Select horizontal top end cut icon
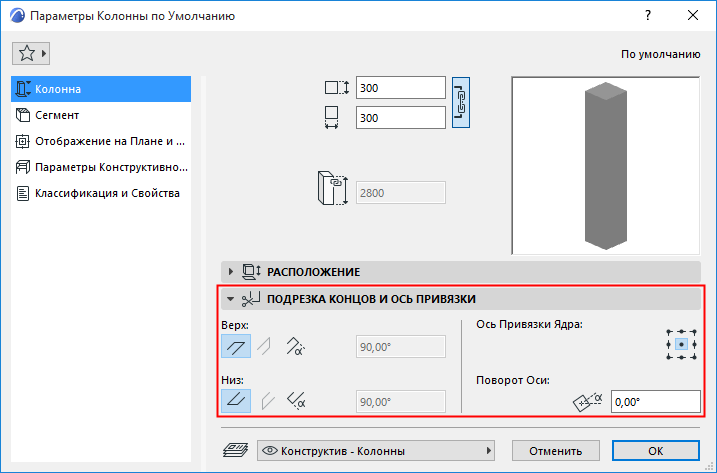This screenshot has height=473, width=717. (x=236, y=346)
